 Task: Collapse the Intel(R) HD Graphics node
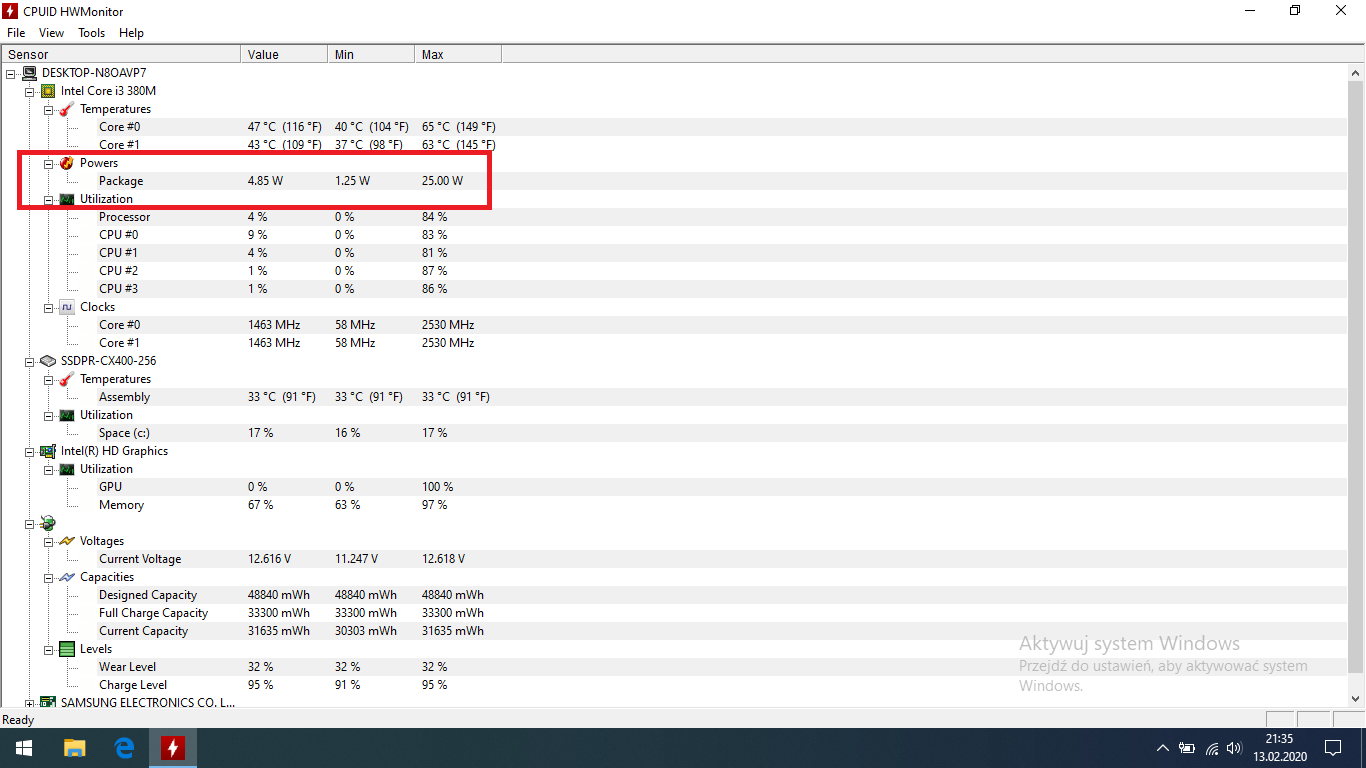point(30,451)
